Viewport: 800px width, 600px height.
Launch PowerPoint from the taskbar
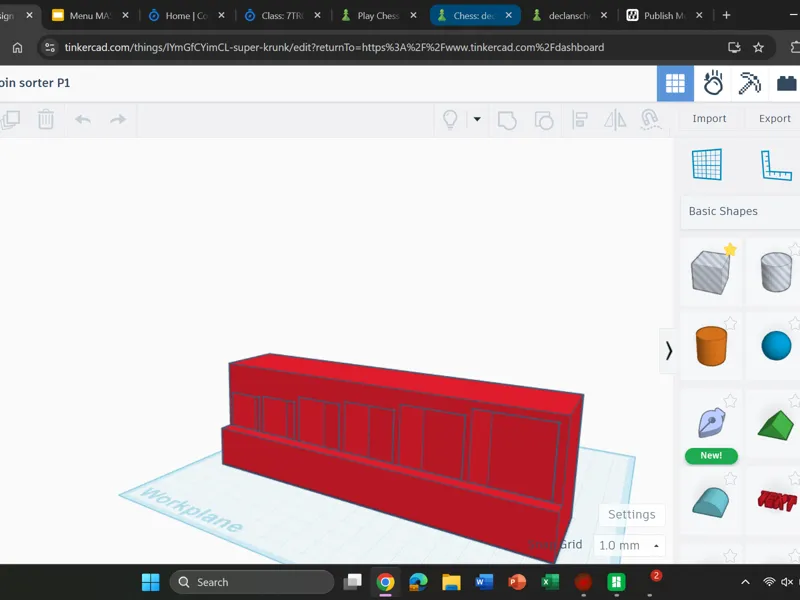[x=517, y=582]
